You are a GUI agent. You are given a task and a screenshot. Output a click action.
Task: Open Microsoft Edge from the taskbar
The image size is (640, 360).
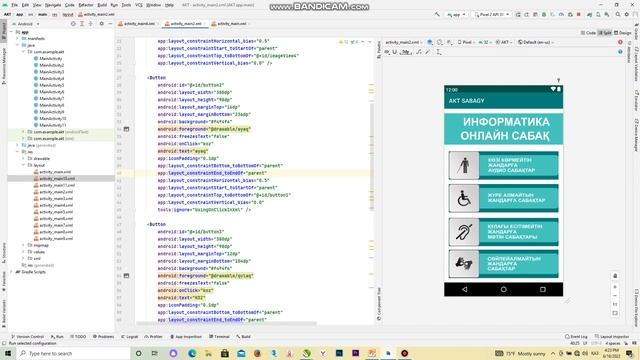191,353
